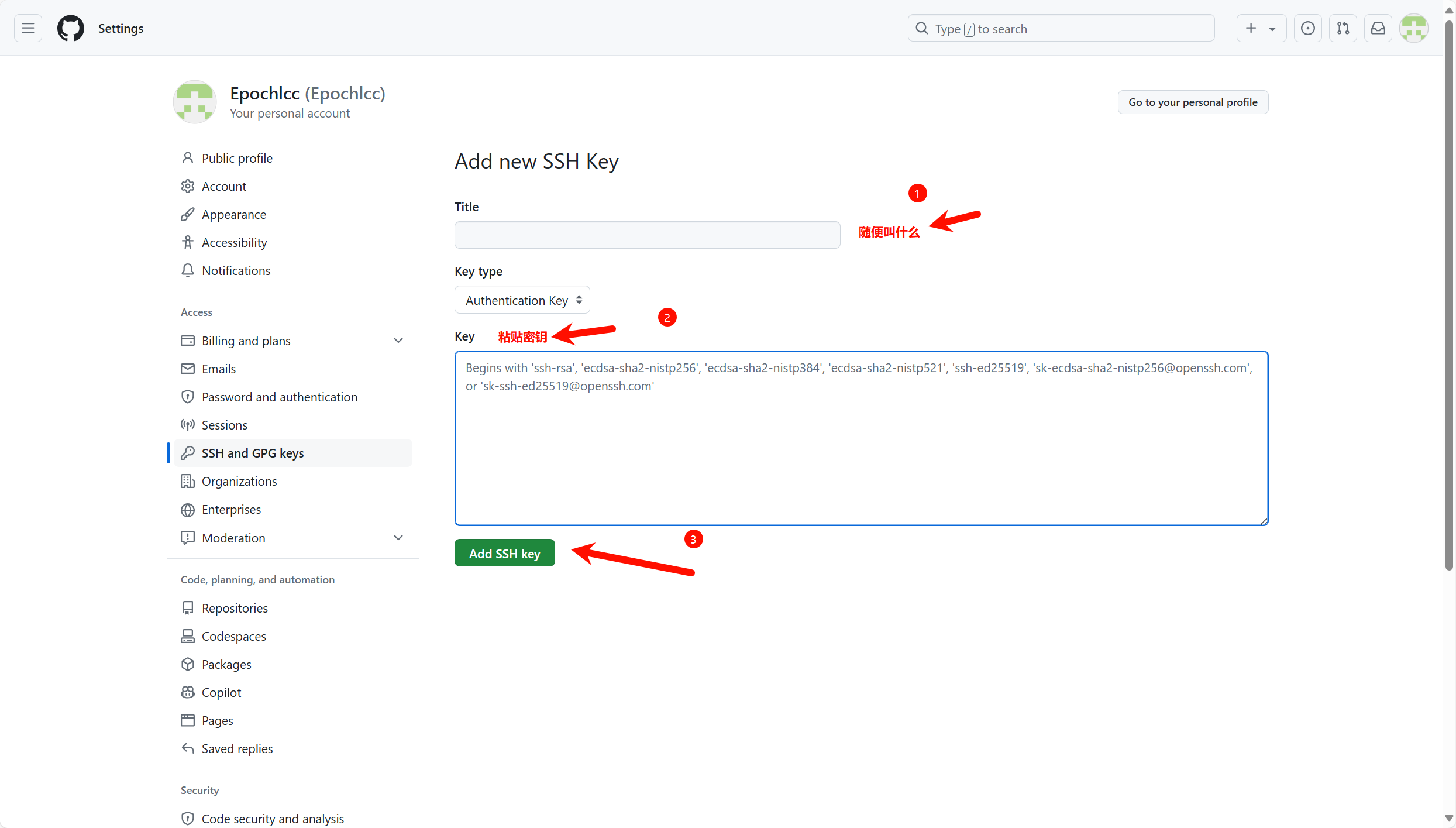Expand the Moderation chevron
Viewport: 1456px width, 828px height.
coord(398,538)
